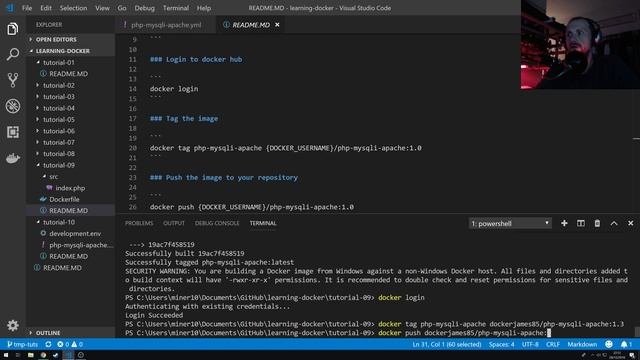Select the terminal shell dropdown powershell
Viewport: 640px width, 360px height.
[x=510, y=223]
